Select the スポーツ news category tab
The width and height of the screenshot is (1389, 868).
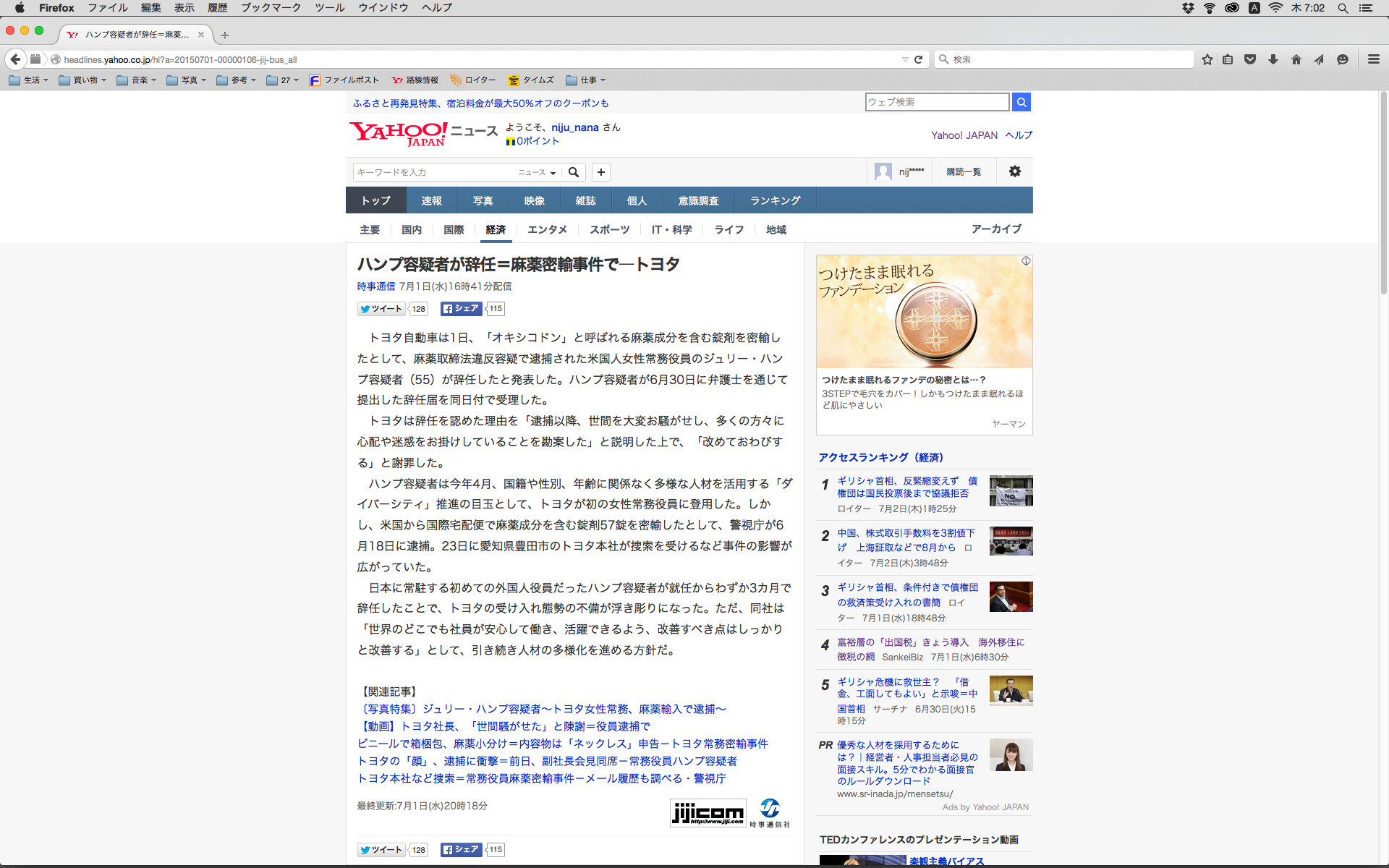[x=609, y=229]
